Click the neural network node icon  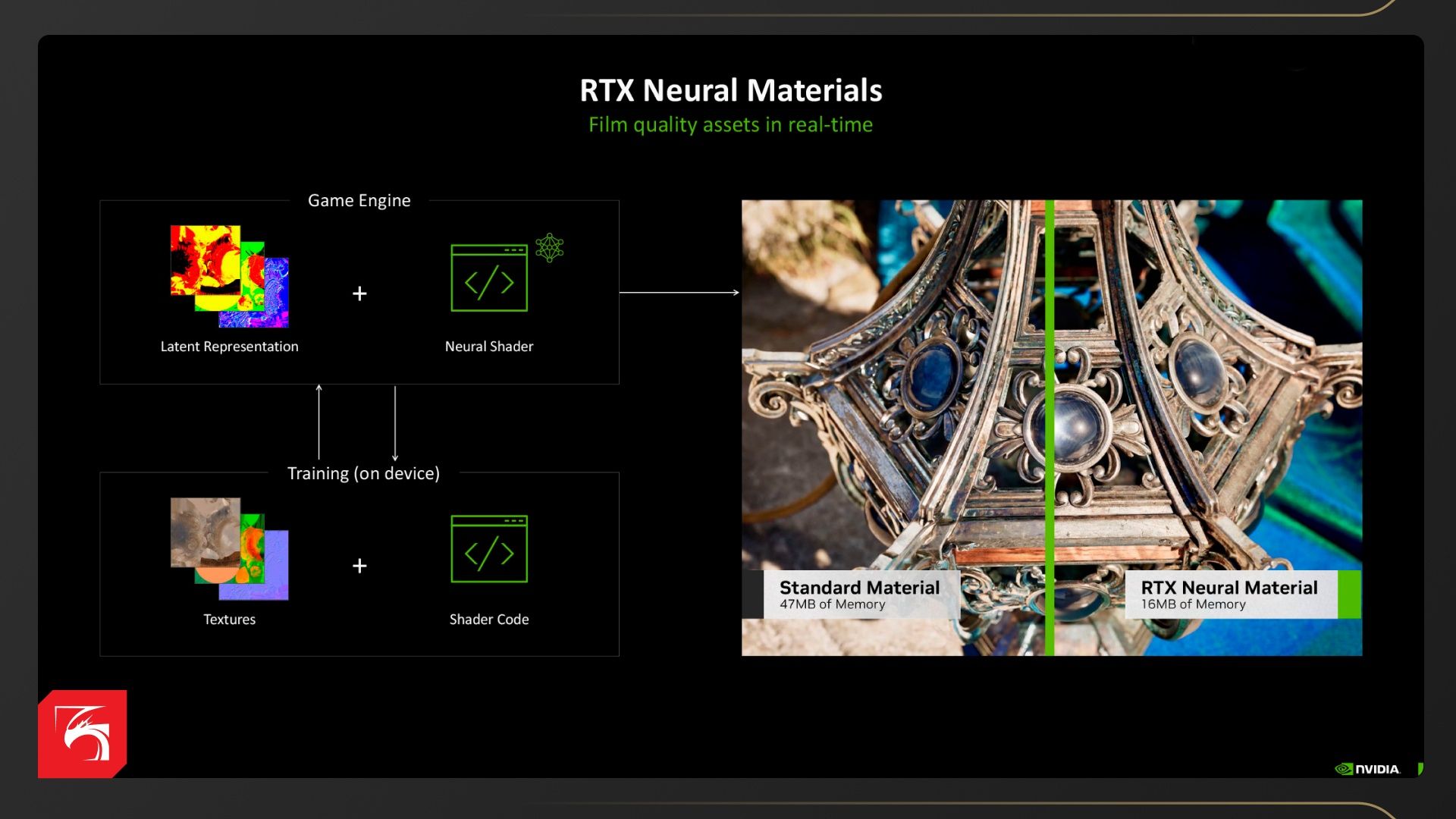pyautogui.click(x=549, y=247)
